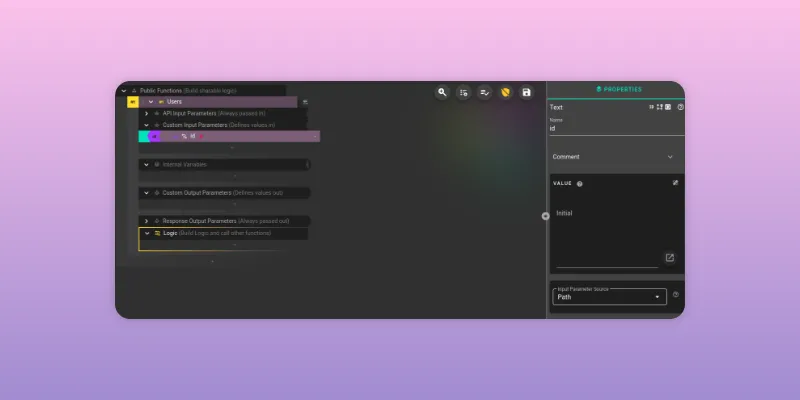Click the save disk icon

[x=527, y=92]
